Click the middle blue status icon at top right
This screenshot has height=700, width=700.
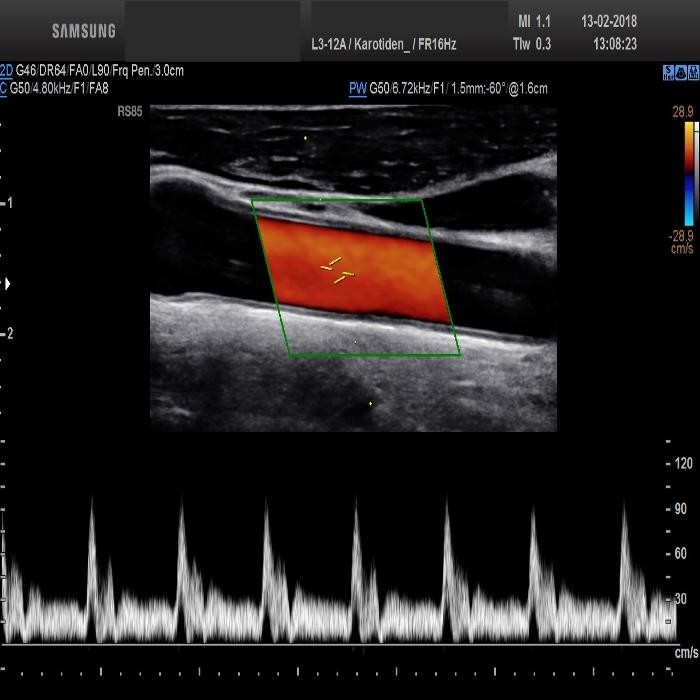tap(679, 73)
